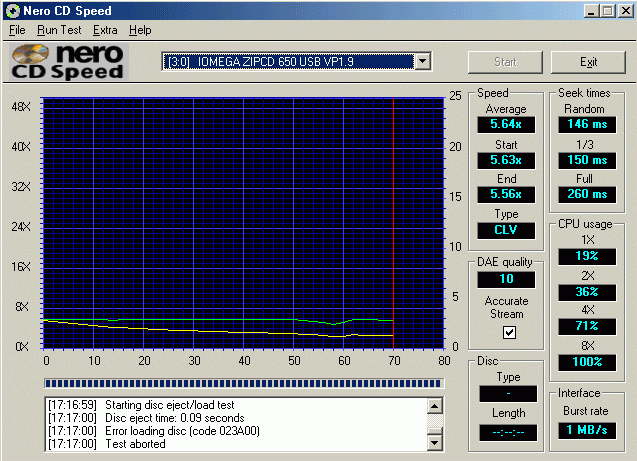Click the yellow rotation speed curve

(x=219, y=331)
